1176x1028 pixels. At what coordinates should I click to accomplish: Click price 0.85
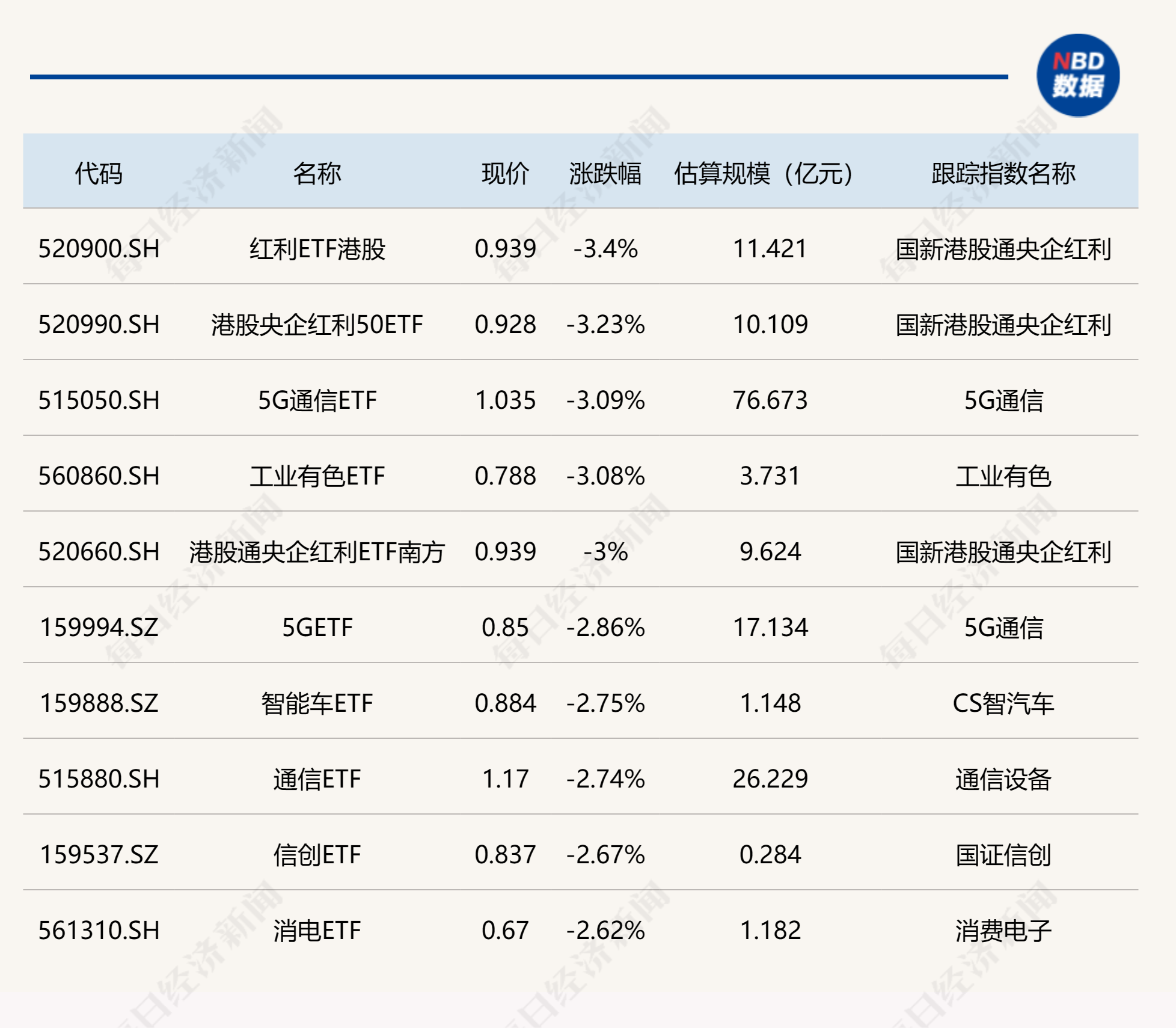(x=505, y=628)
